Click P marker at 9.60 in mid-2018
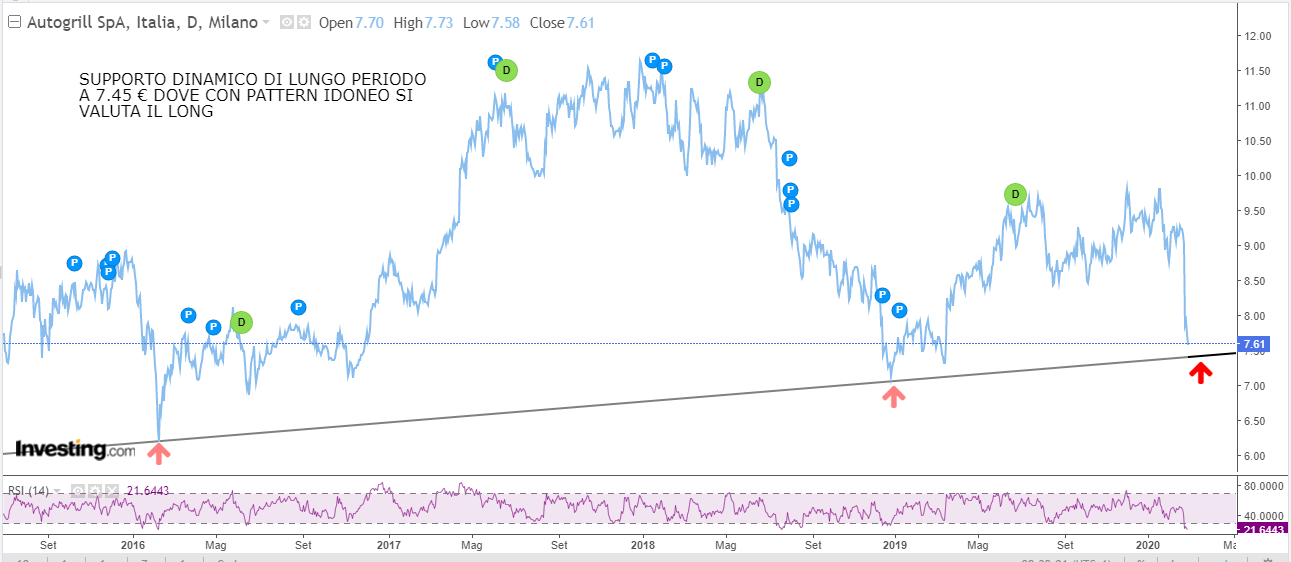 [x=791, y=204]
